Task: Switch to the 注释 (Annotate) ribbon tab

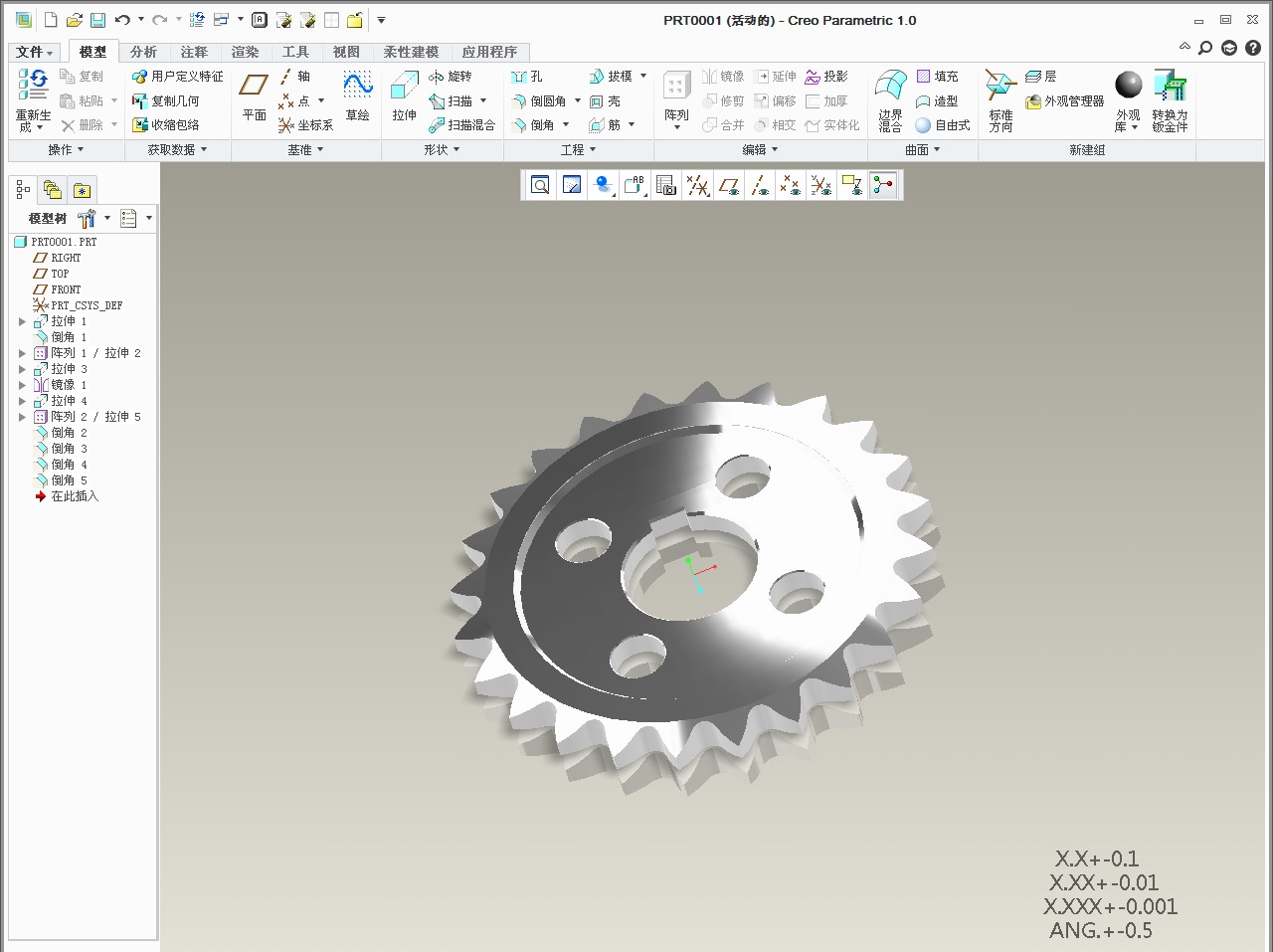Action: 194,52
